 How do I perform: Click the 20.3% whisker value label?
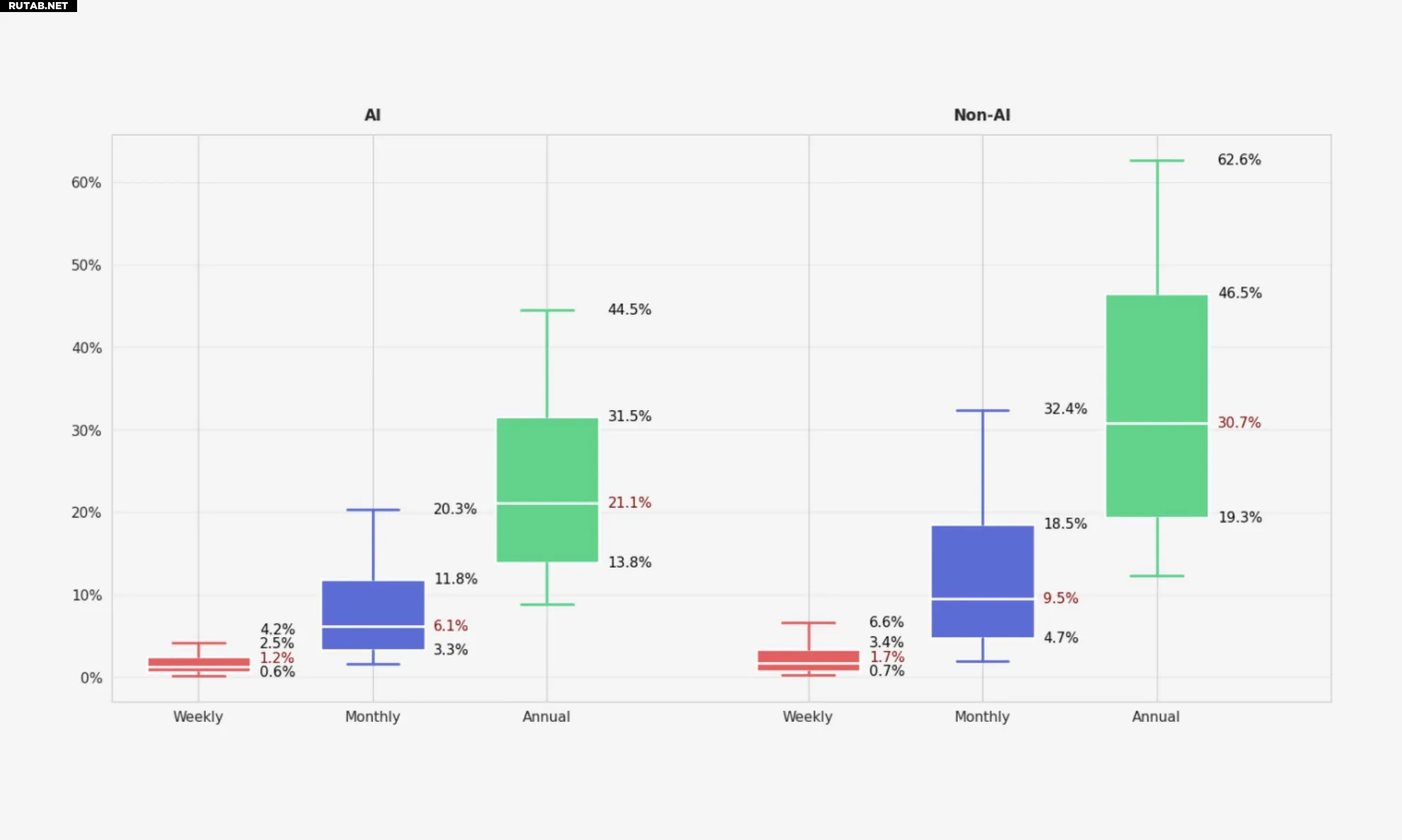455,509
